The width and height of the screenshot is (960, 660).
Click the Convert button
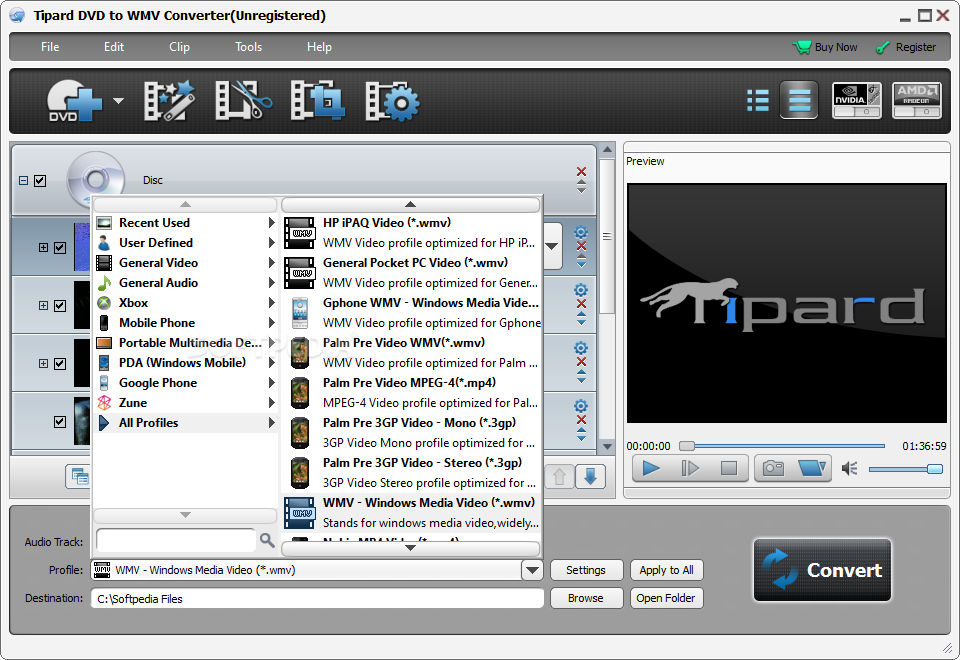pyautogui.click(x=822, y=570)
